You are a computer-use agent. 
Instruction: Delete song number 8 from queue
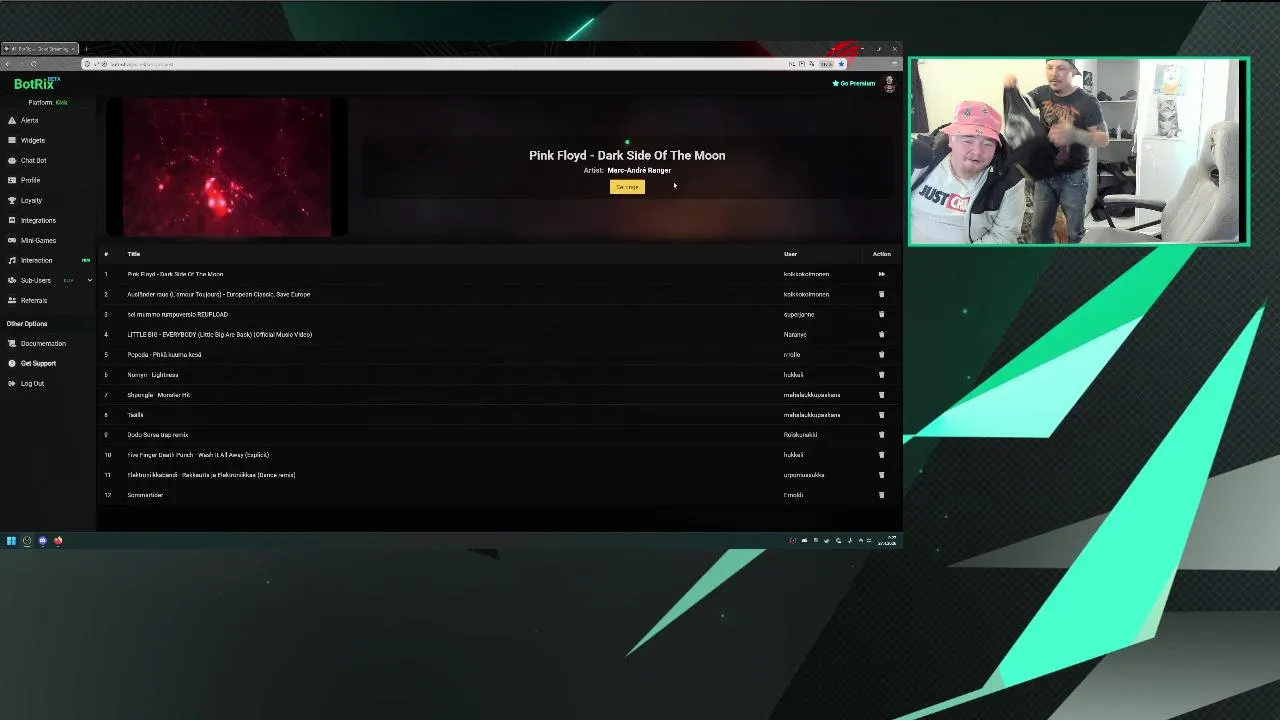click(x=881, y=414)
